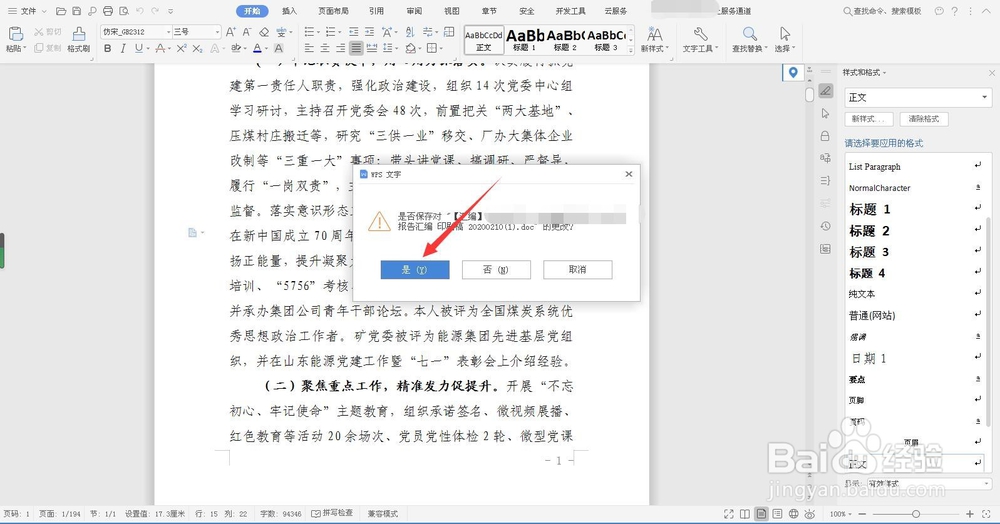The width and height of the screenshot is (1000, 524).
Task: Click 是(Y) to save changes
Action: pos(415,270)
